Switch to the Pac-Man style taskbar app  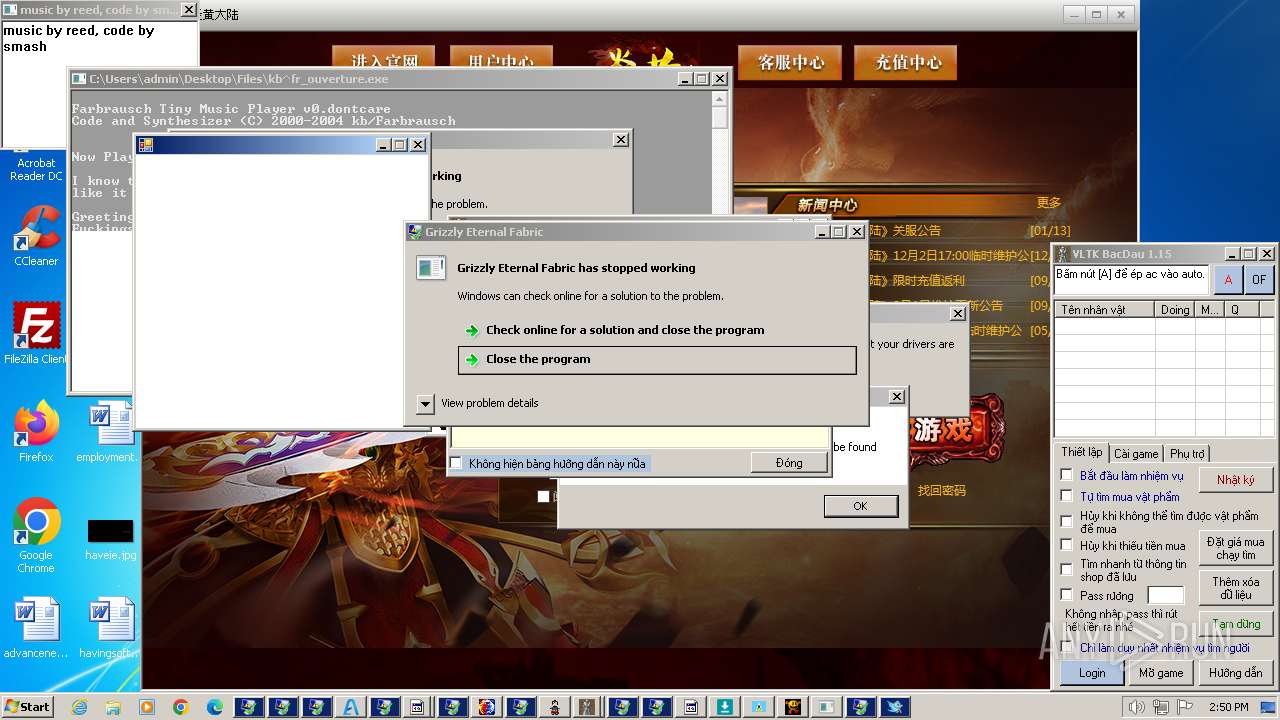[793, 707]
